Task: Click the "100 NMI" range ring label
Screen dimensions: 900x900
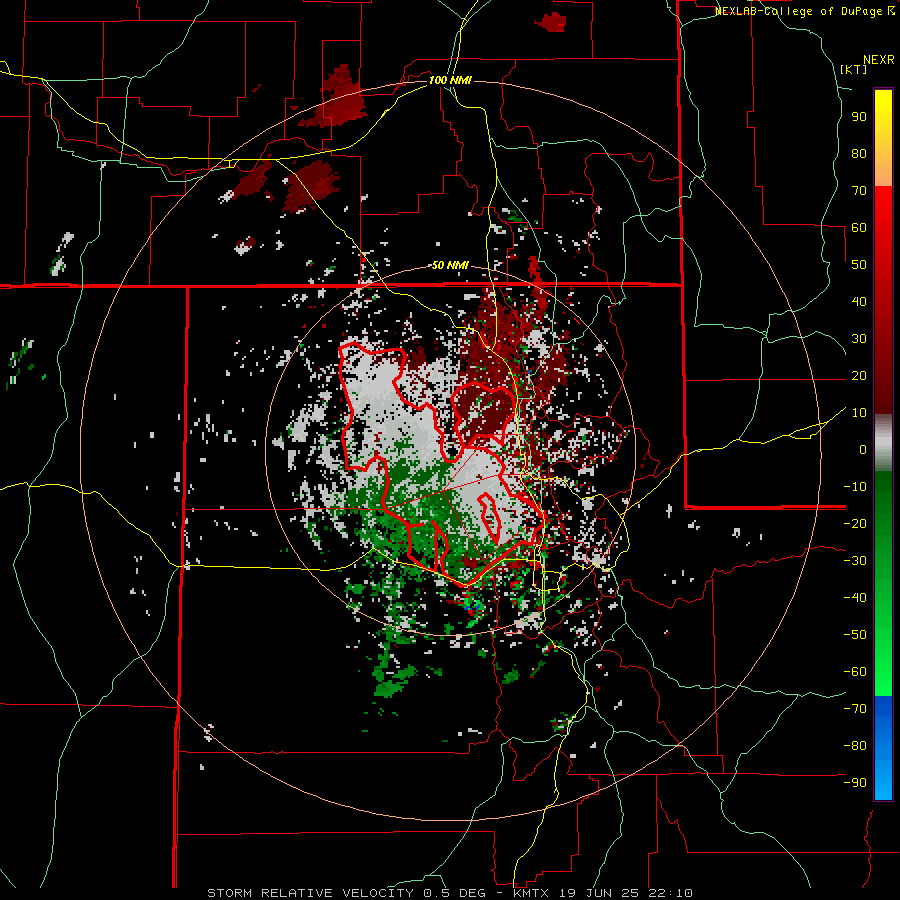Action: point(450,80)
